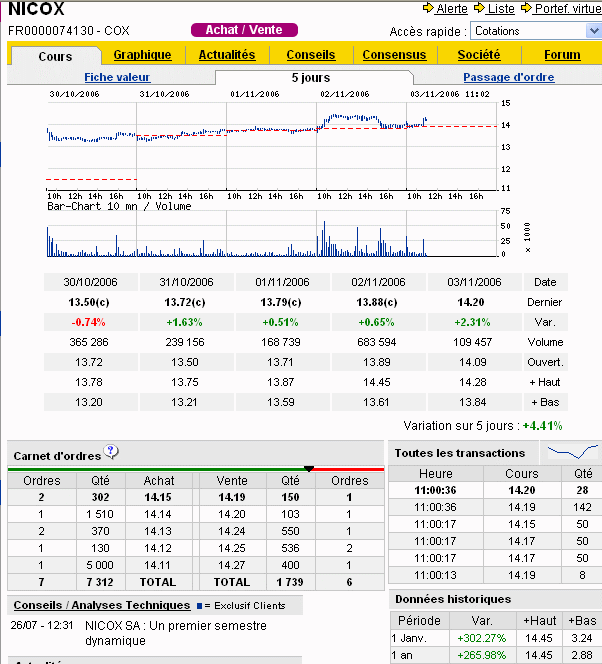
Task: Open the Société tab
Action: tap(479, 55)
